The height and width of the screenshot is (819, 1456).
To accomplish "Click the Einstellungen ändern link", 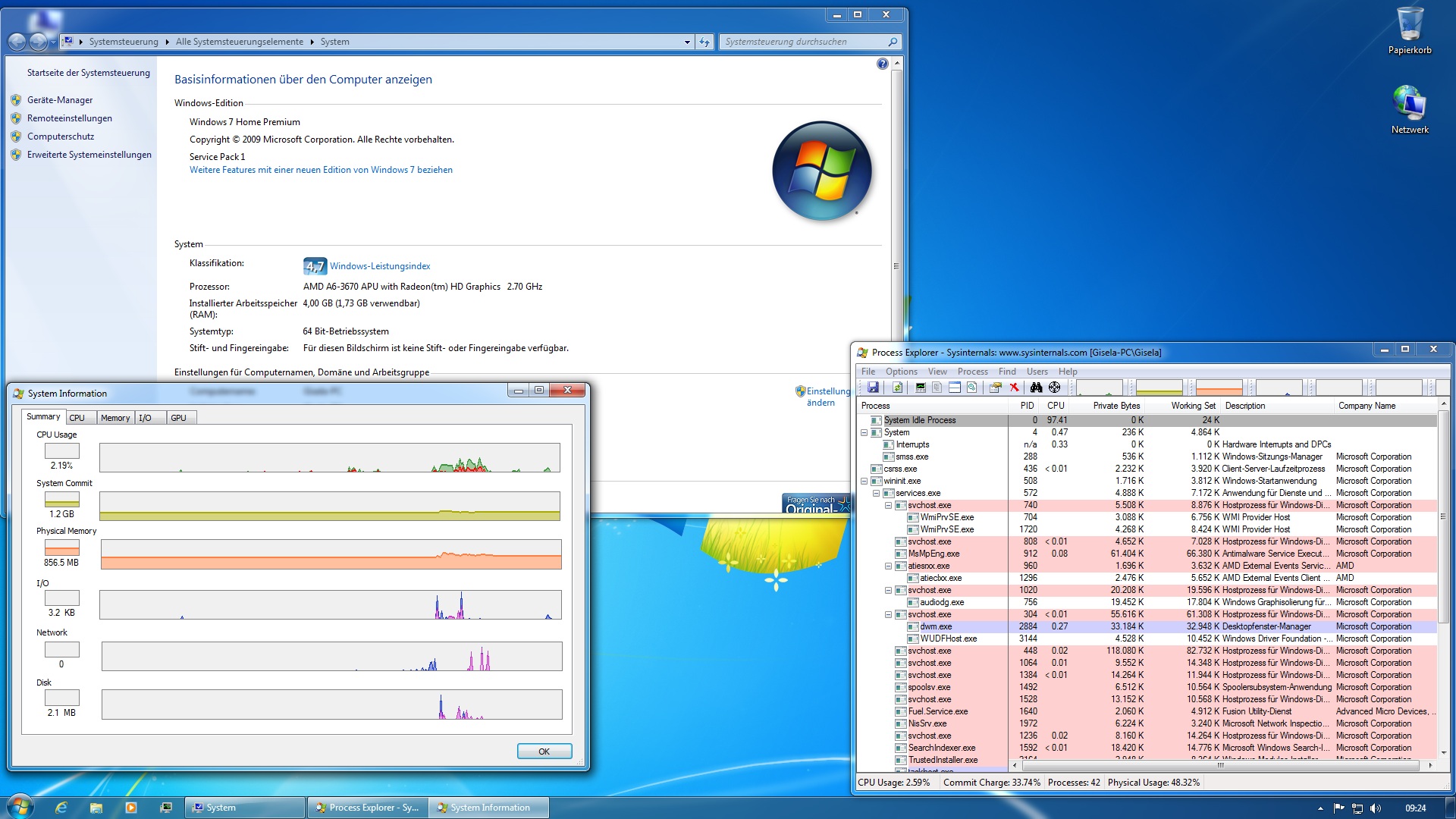I will pos(828,397).
